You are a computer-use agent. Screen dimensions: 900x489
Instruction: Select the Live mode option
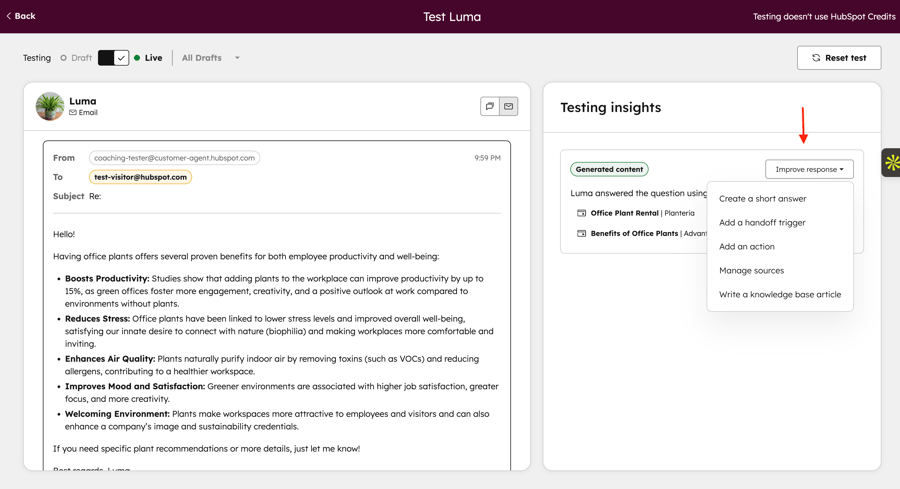[148, 58]
